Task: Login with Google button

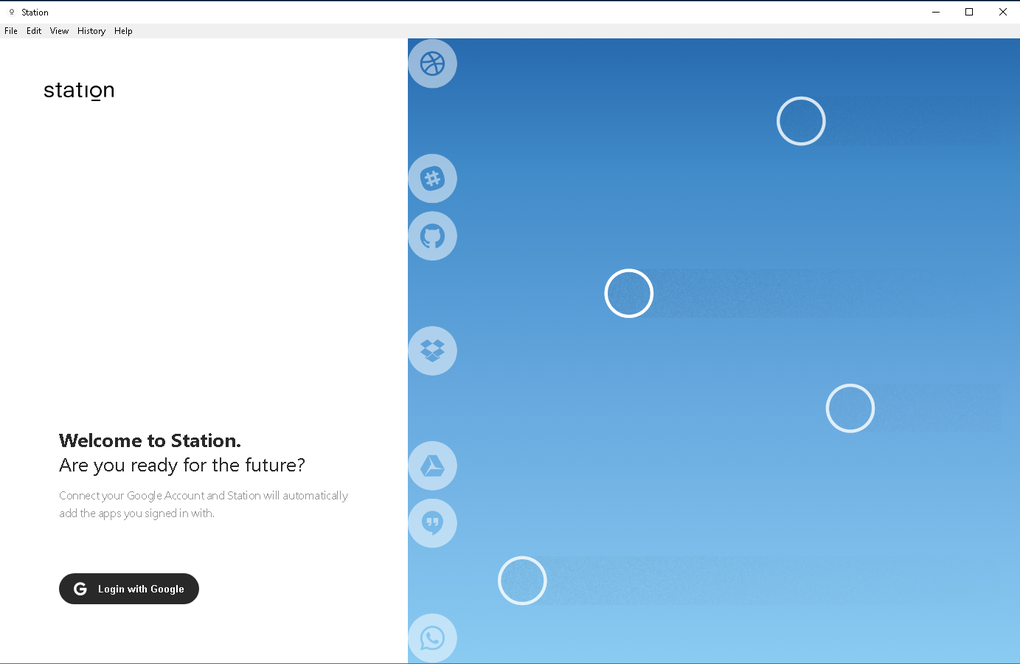Action: coord(129,589)
